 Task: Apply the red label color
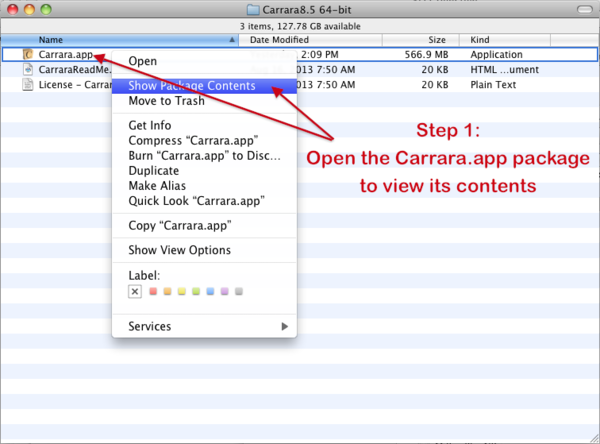[x=153, y=292]
